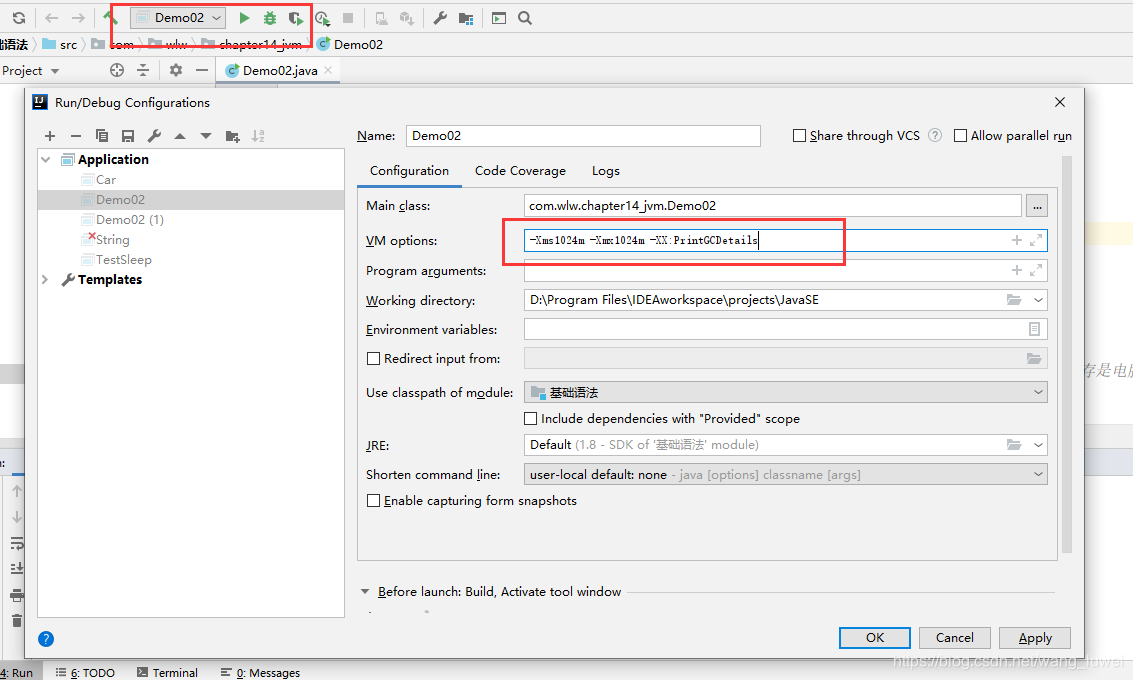
Task: Add new configuration with plus icon
Action: click(x=50, y=136)
